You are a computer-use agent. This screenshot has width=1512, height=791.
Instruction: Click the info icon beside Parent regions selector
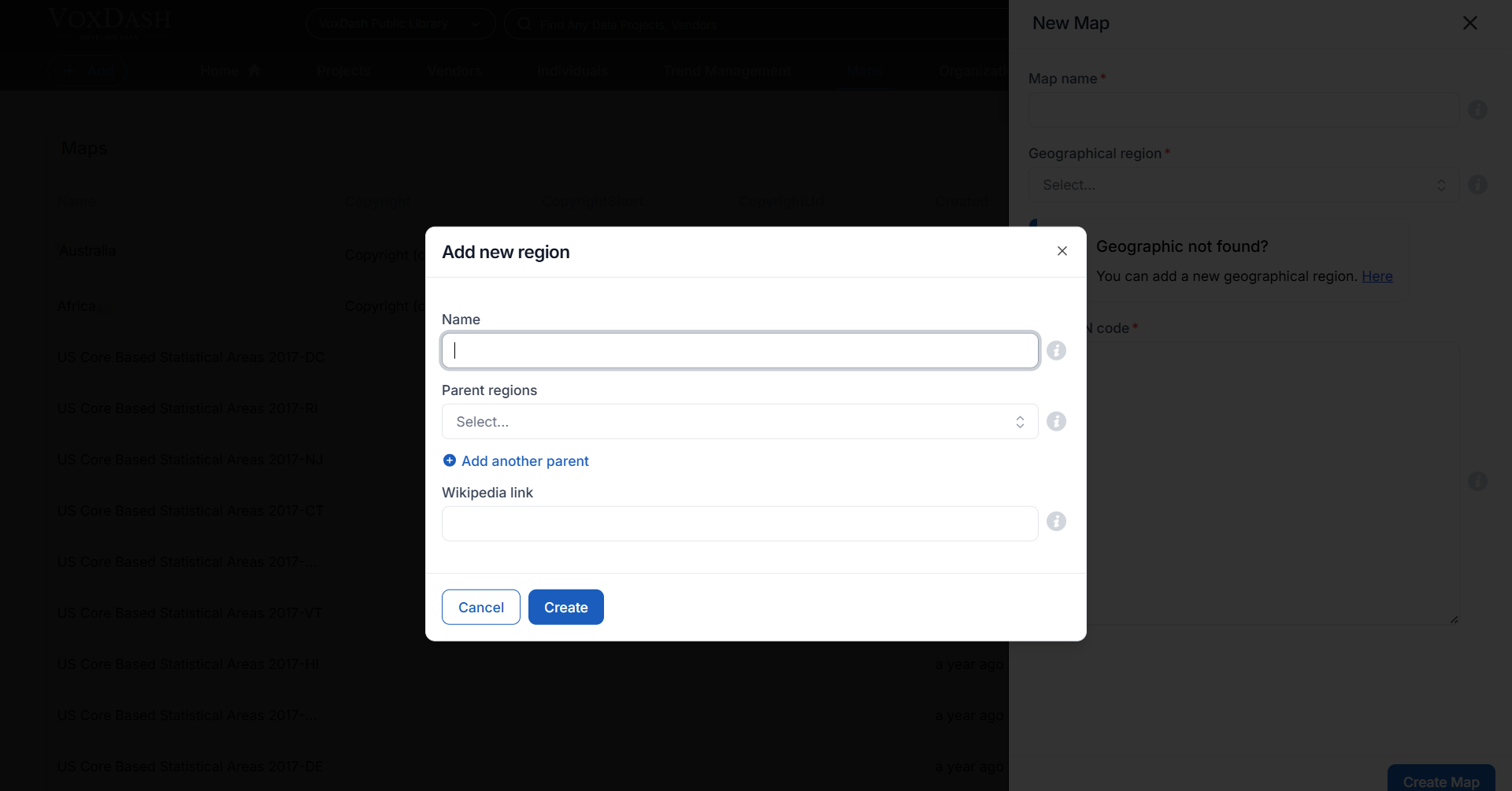1057,421
